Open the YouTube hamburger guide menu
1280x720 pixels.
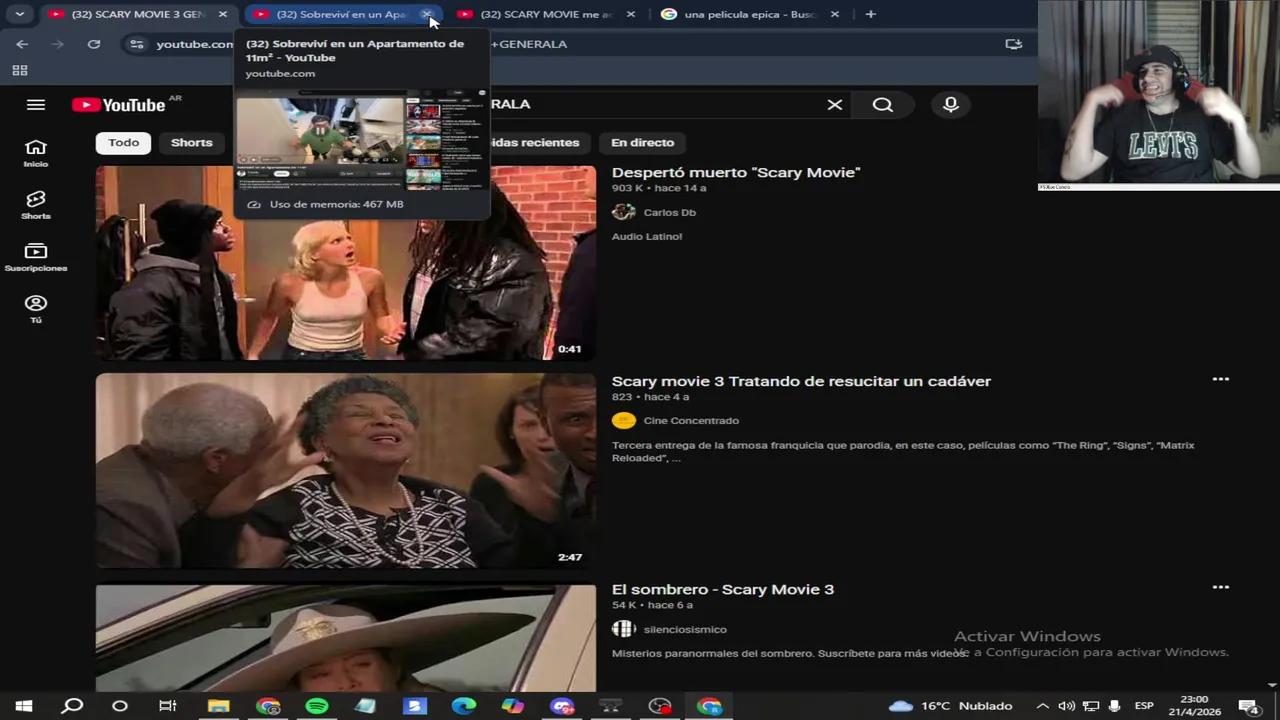point(36,105)
